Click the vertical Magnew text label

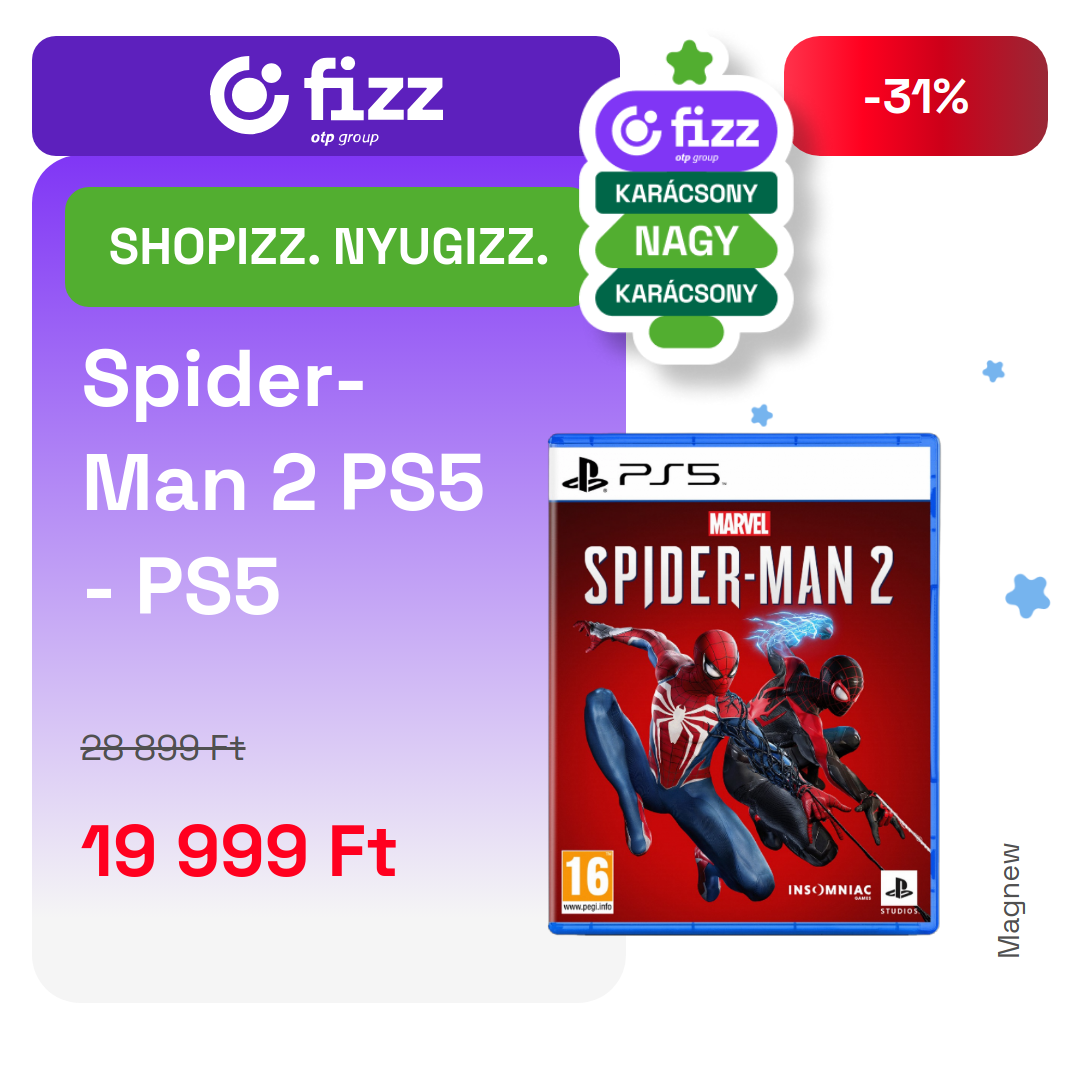point(1009,901)
